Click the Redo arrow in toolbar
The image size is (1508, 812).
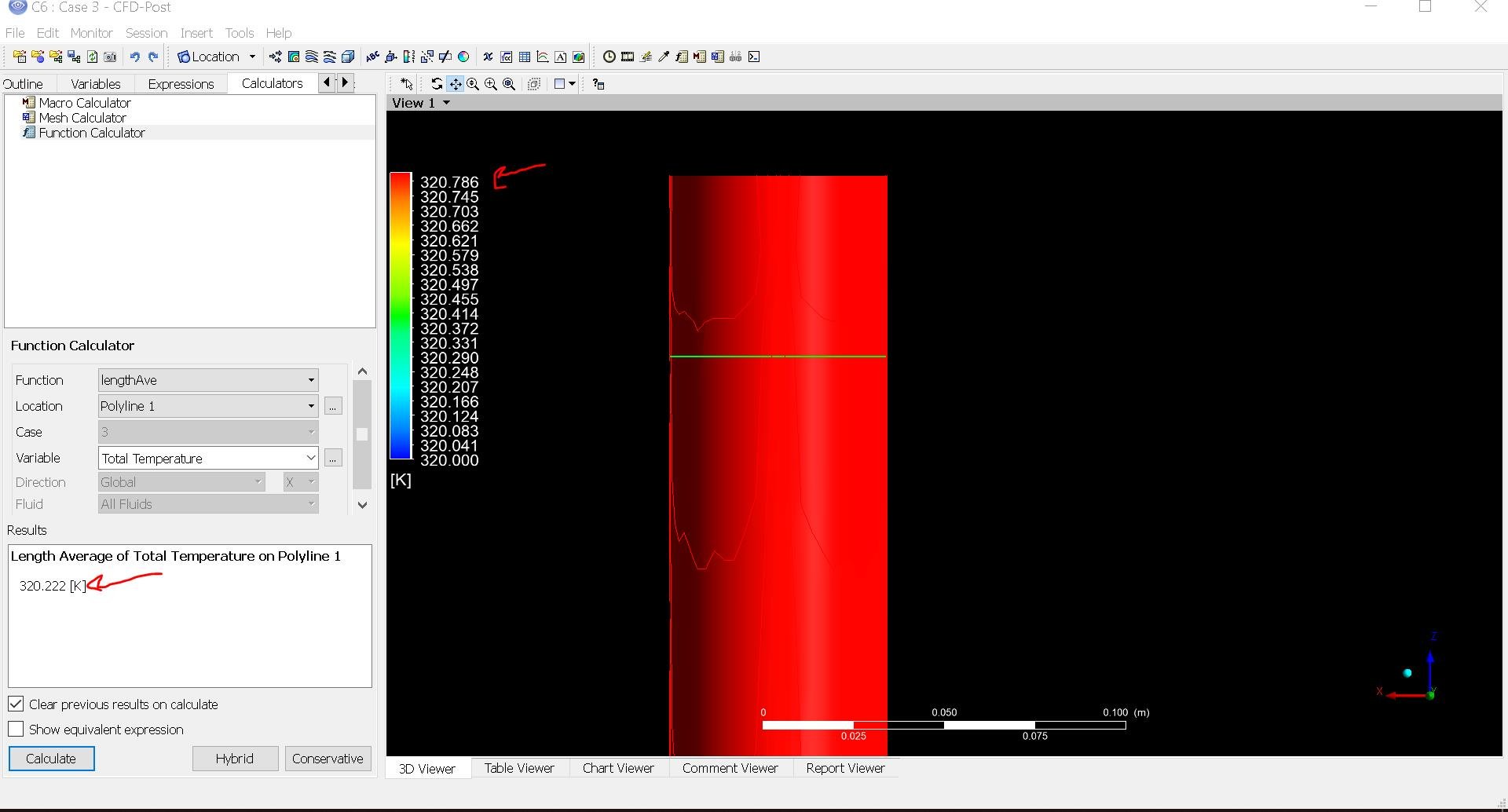pos(153,57)
